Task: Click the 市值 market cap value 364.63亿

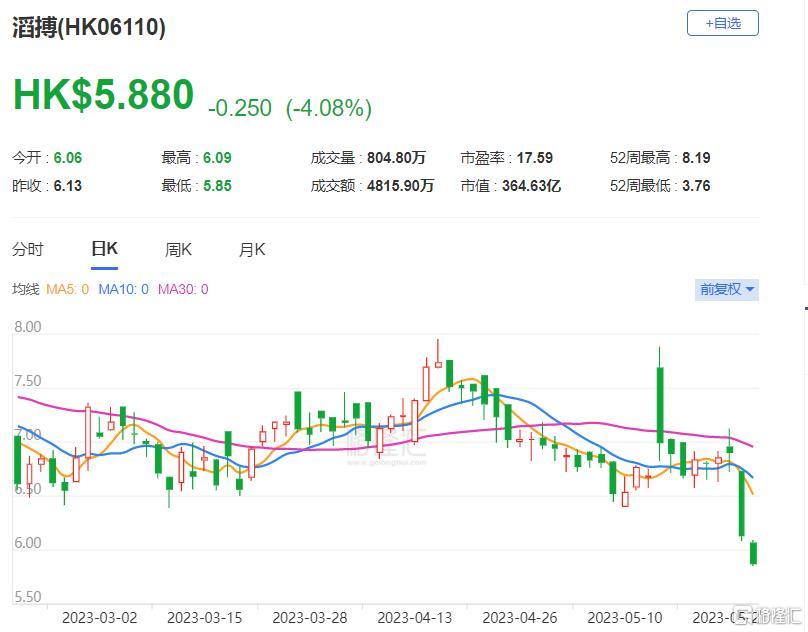Action: click(531, 186)
